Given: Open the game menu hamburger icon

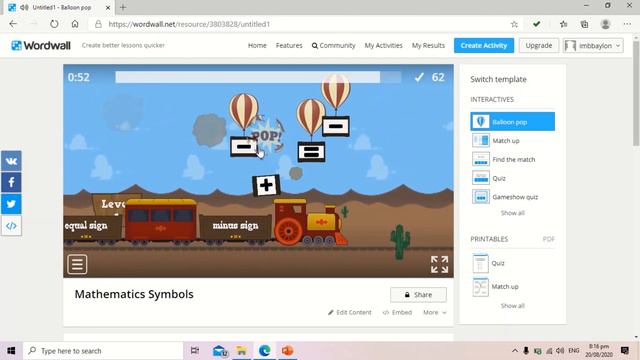Looking at the screenshot, I should point(77,264).
